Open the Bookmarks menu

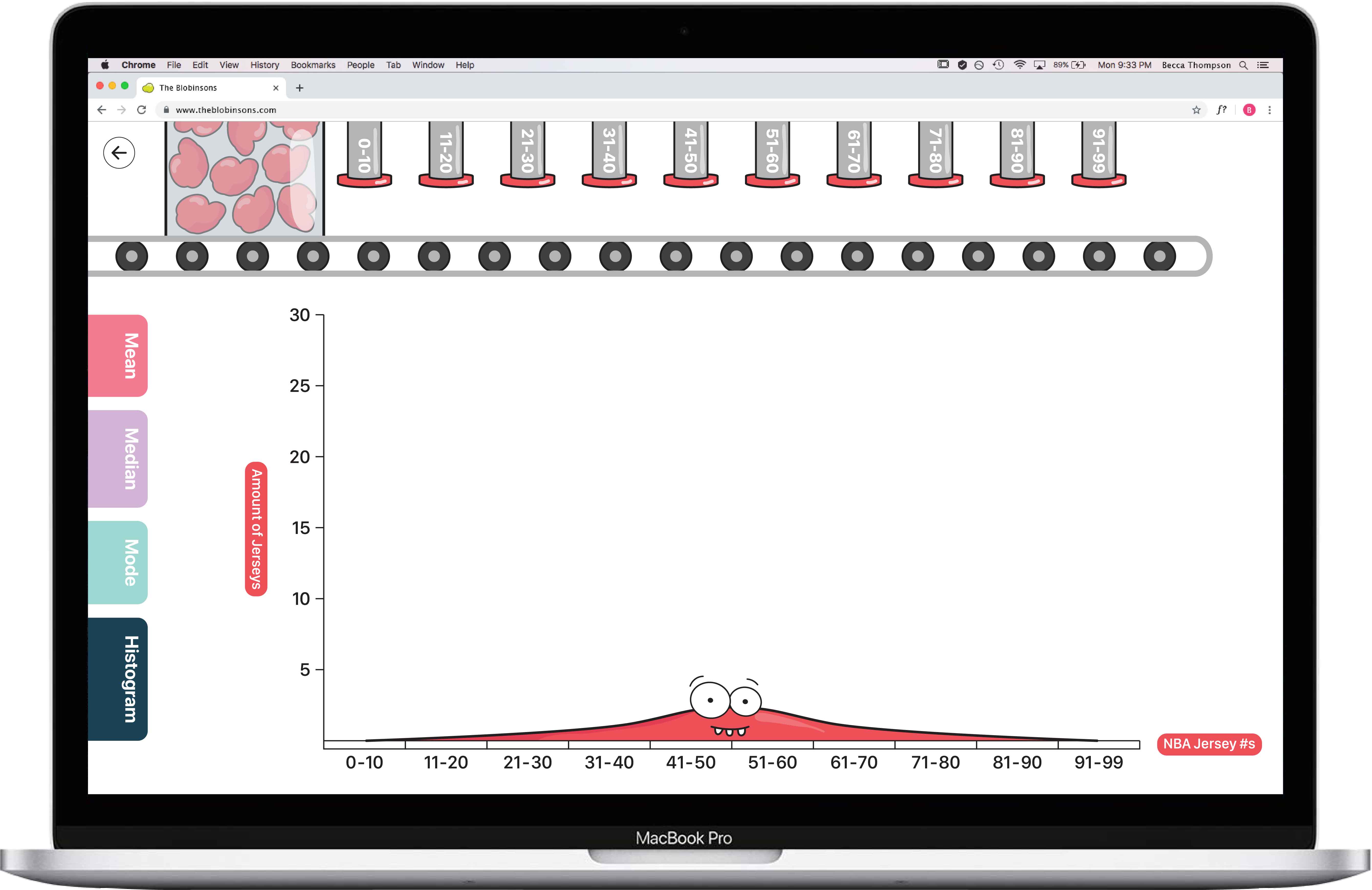[x=313, y=65]
